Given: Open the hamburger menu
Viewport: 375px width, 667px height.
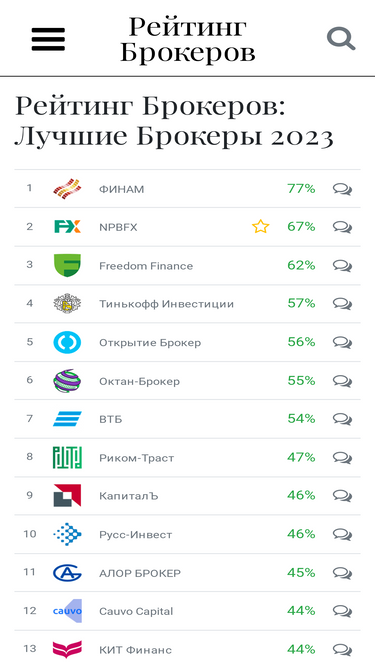Looking at the screenshot, I should pos(48,39).
